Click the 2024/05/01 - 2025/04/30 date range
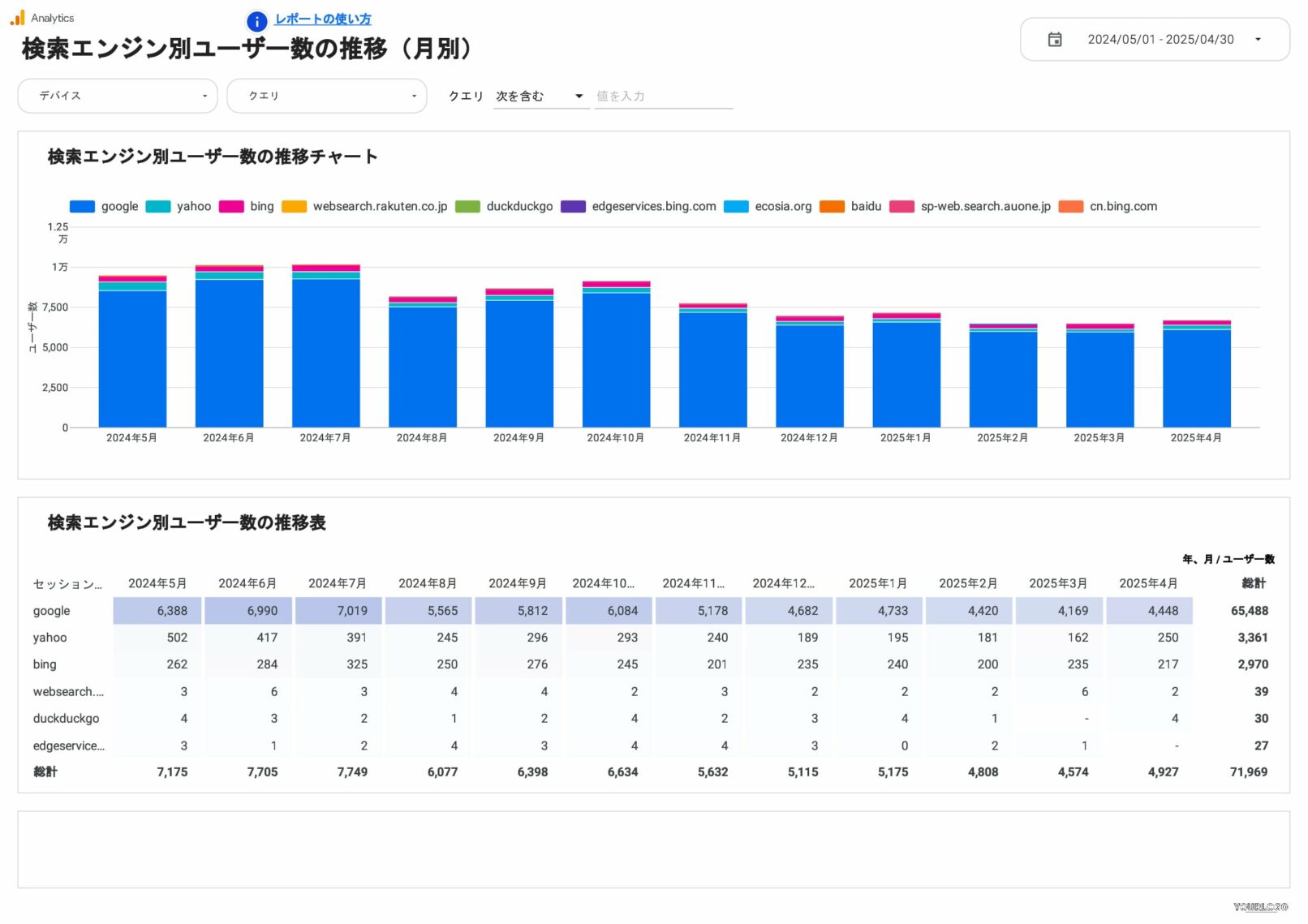 pyautogui.click(x=1160, y=39)
